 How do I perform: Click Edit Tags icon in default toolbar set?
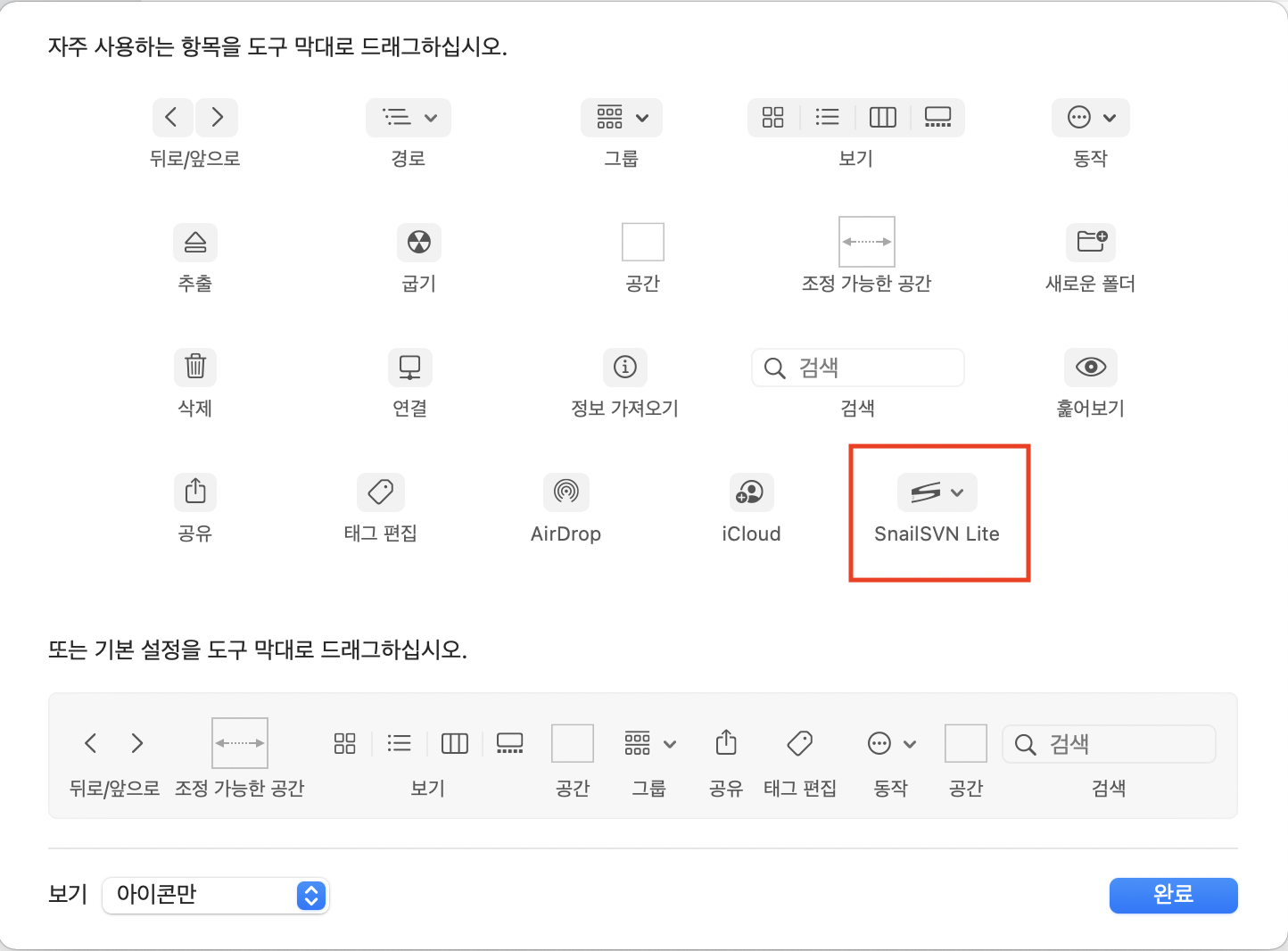point(800,743)
